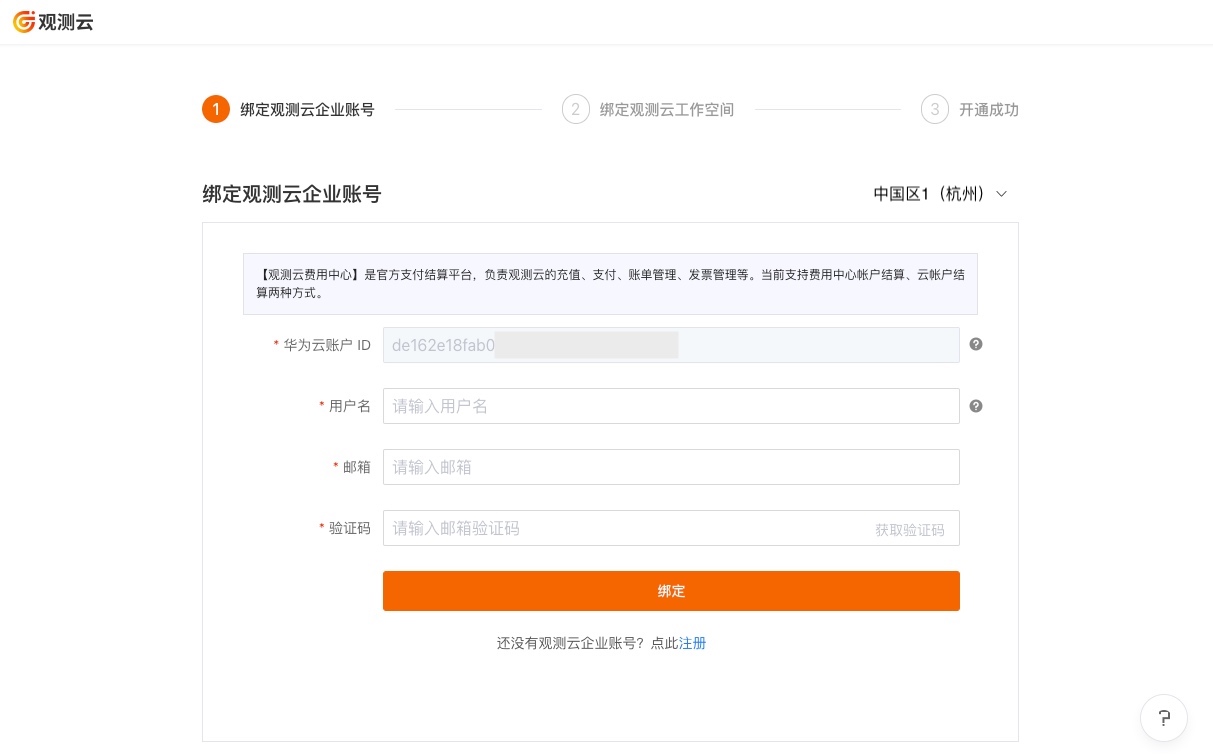Select step 3 开通成功
Viewport: 1213px width, 754px height.
pos(970,109)
